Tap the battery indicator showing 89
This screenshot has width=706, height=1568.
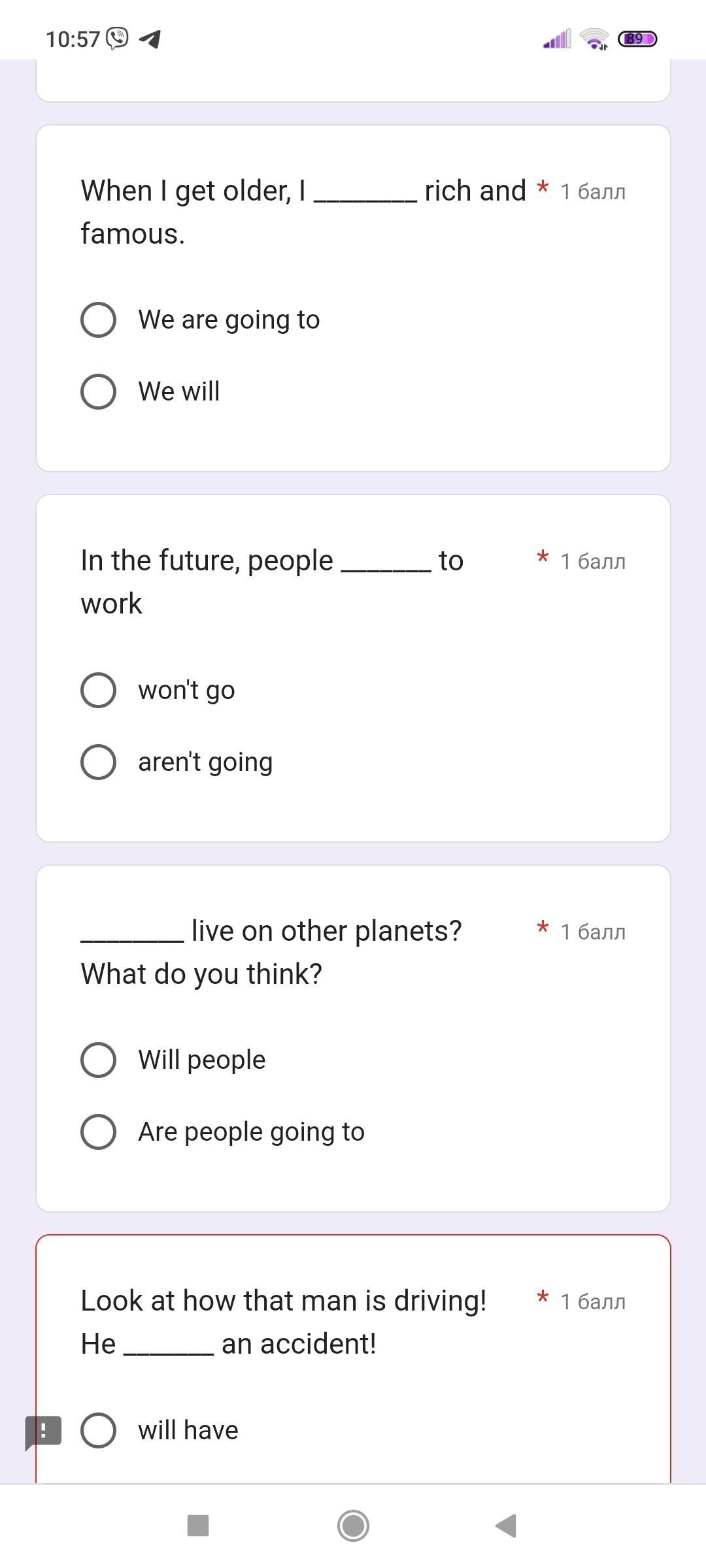(x=637, y=39)
